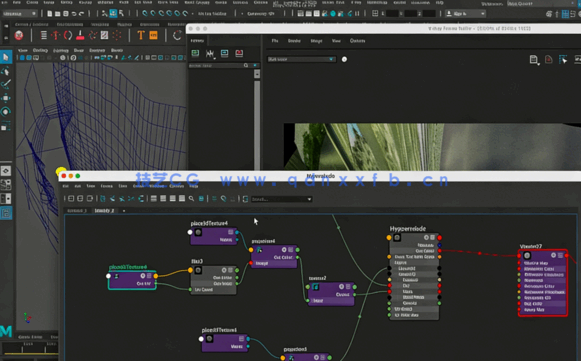Toggle Select by component type in status line

(121, 14)
